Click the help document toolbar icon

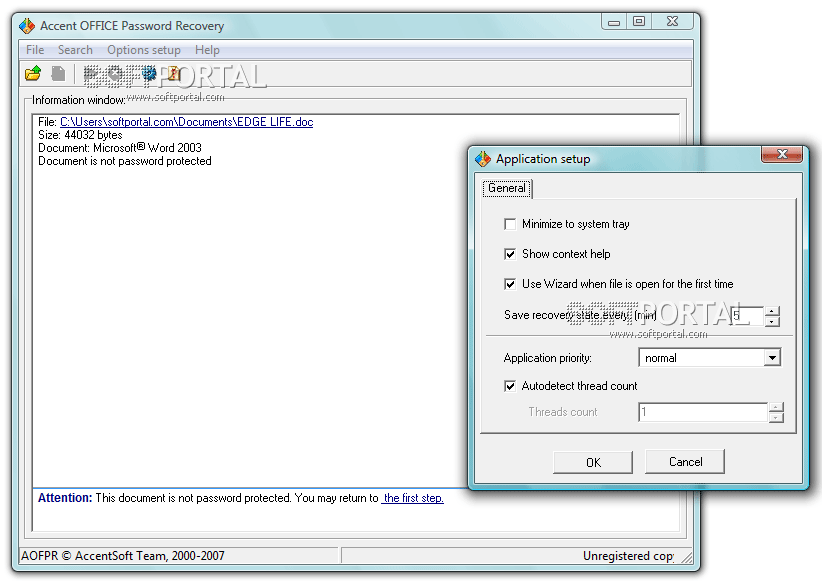point(174,73)
